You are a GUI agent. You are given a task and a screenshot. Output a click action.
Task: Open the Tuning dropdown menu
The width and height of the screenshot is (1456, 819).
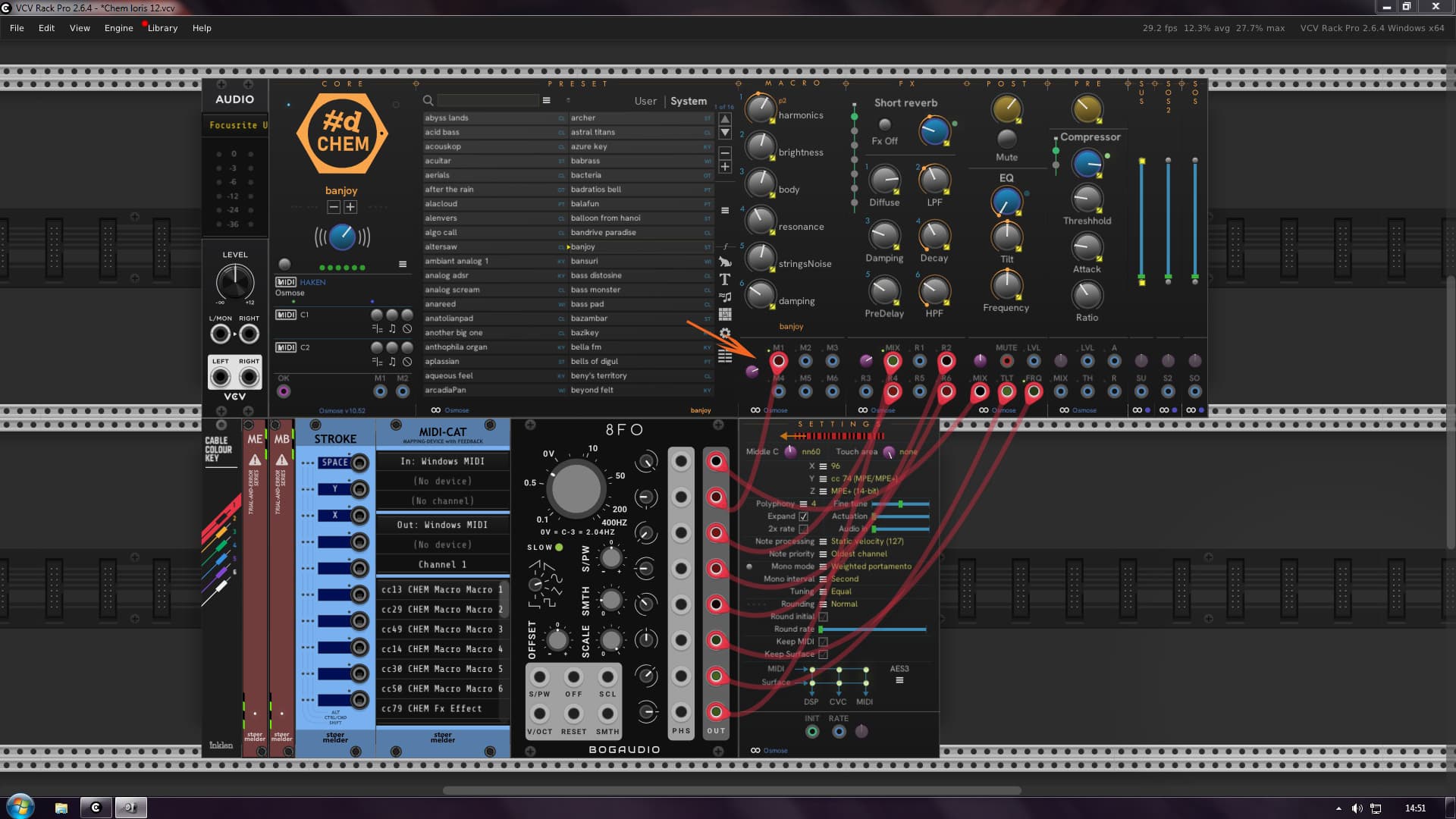[x=823, y=591]
